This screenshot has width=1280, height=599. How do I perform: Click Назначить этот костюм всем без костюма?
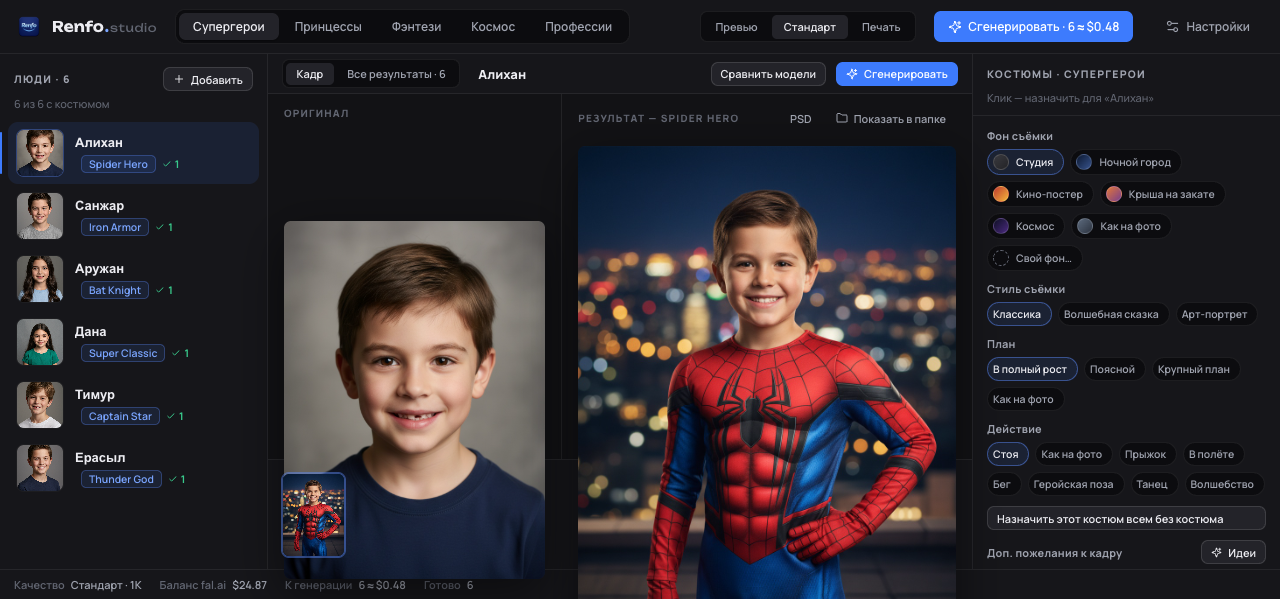1126,518
